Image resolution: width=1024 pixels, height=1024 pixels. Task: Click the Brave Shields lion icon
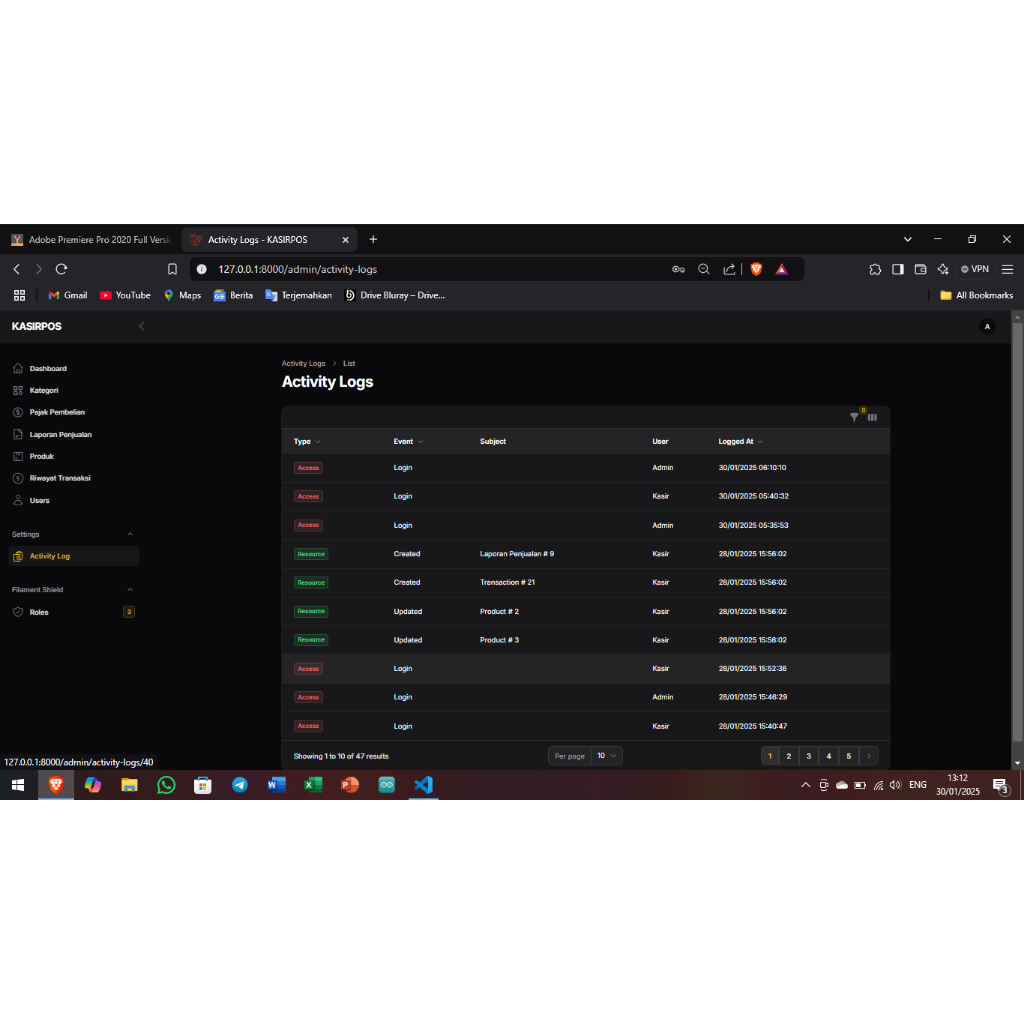click(x=756, y=269)
